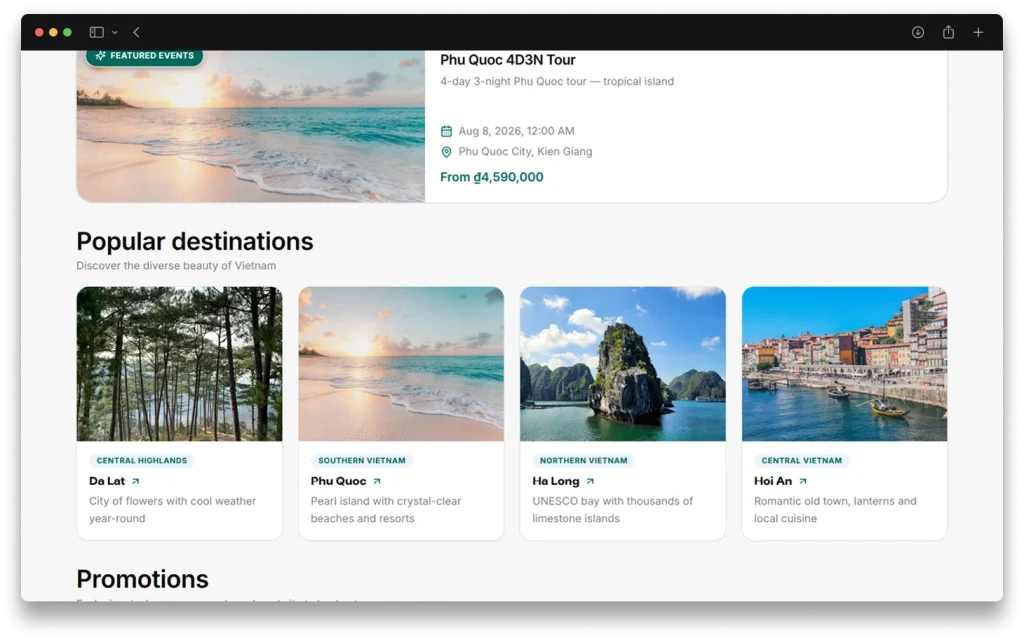Open the Ha Long bay photo
This screenshot has height=640, width=1024.
click(x=622, y=364)
